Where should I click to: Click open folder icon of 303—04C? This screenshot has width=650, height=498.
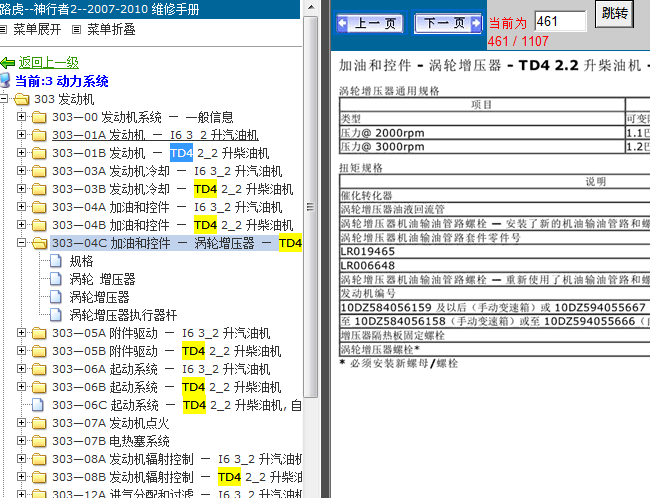[40, 243]
